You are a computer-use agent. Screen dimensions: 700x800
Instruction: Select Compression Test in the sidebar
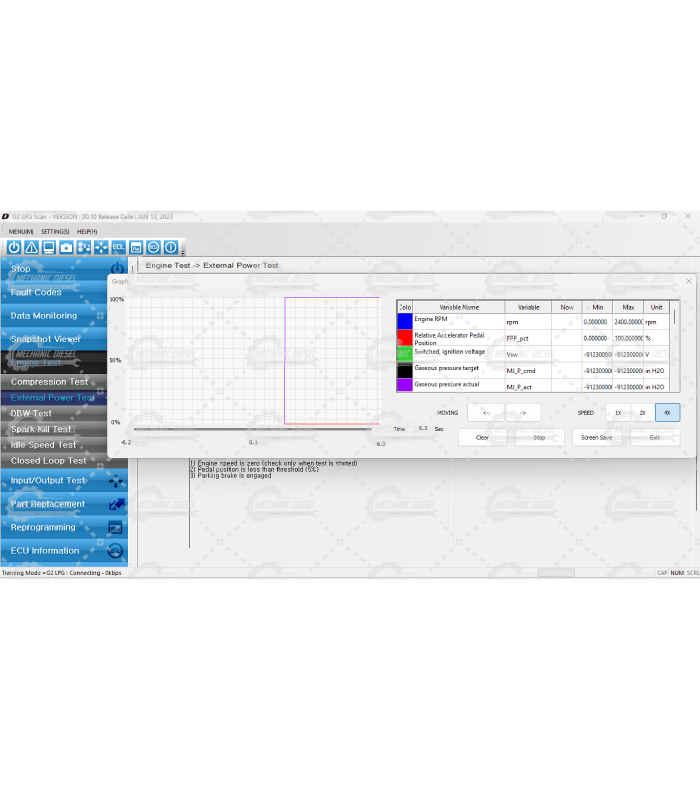[x=50, y=382]
